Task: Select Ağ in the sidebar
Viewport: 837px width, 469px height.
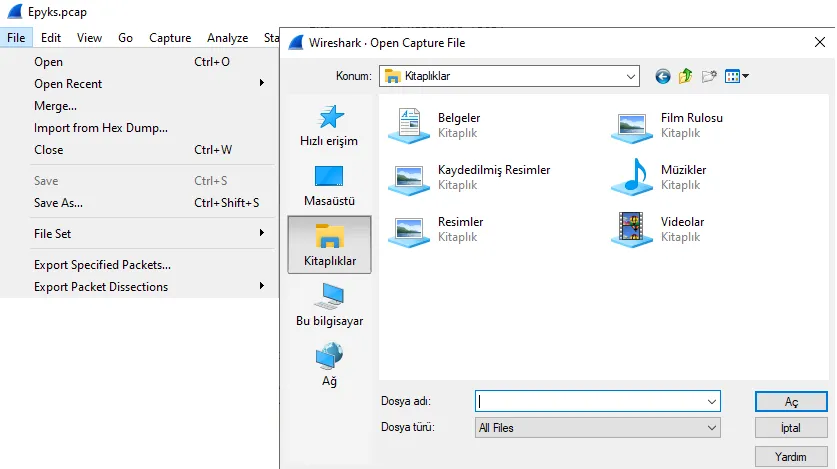Action: coord(329,365)
